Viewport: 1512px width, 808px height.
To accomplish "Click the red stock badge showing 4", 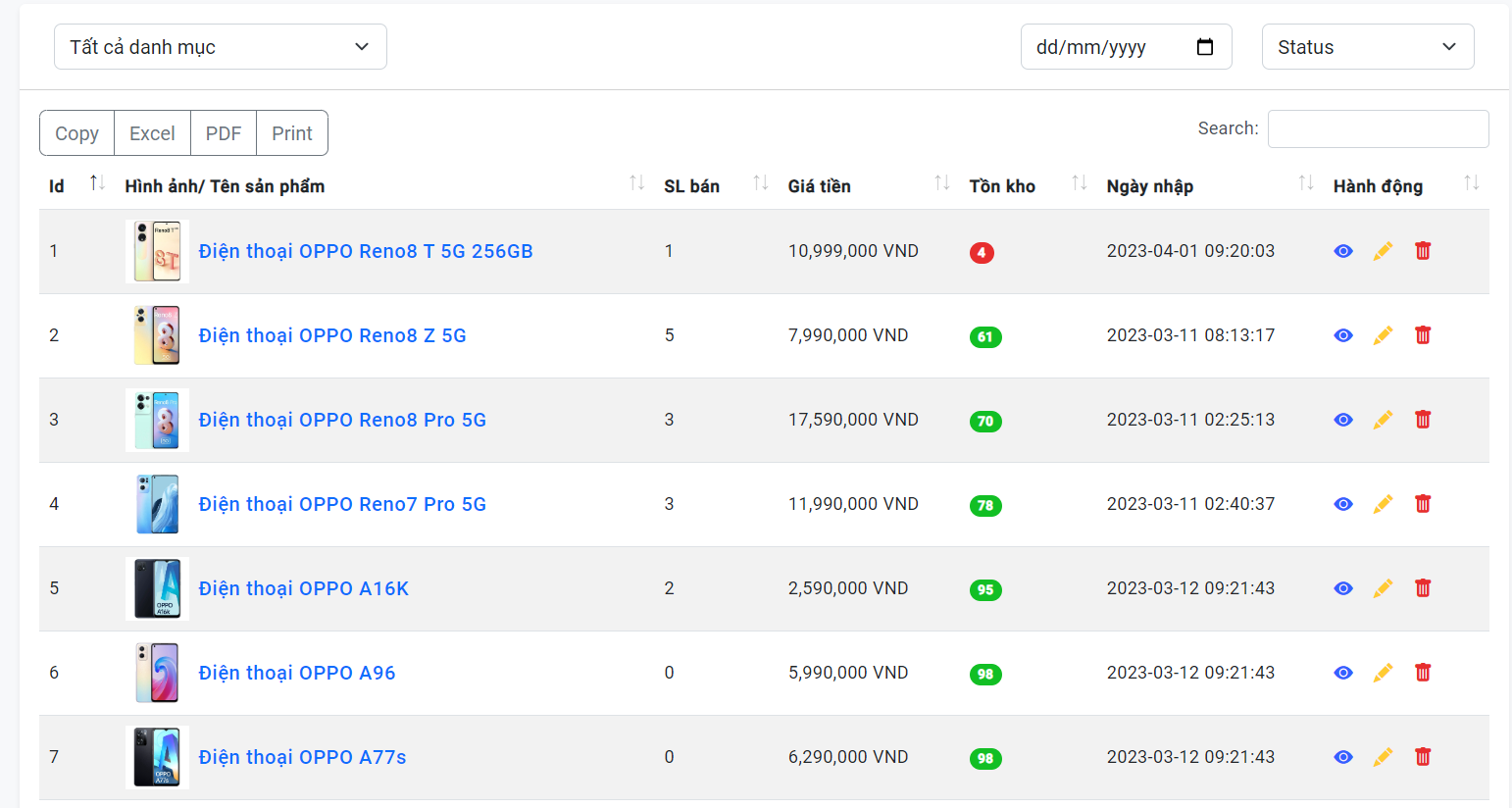I will point(982,253).
